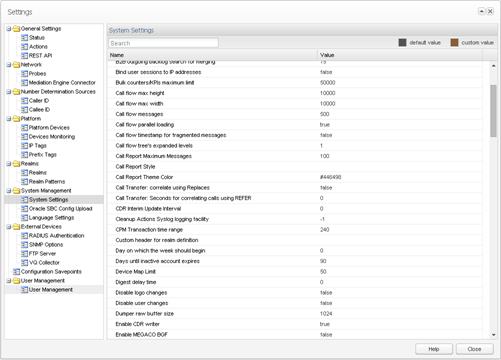501x360 pixels.
Task: Collapse the Realms folder node
Action: click(x=9, y=164)
